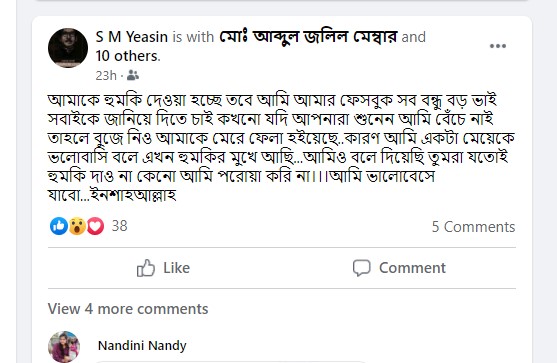Image resolution: width=557 pixels, height=363 pixels.
Task: Click the Comment button label
Action: (412, 268)
